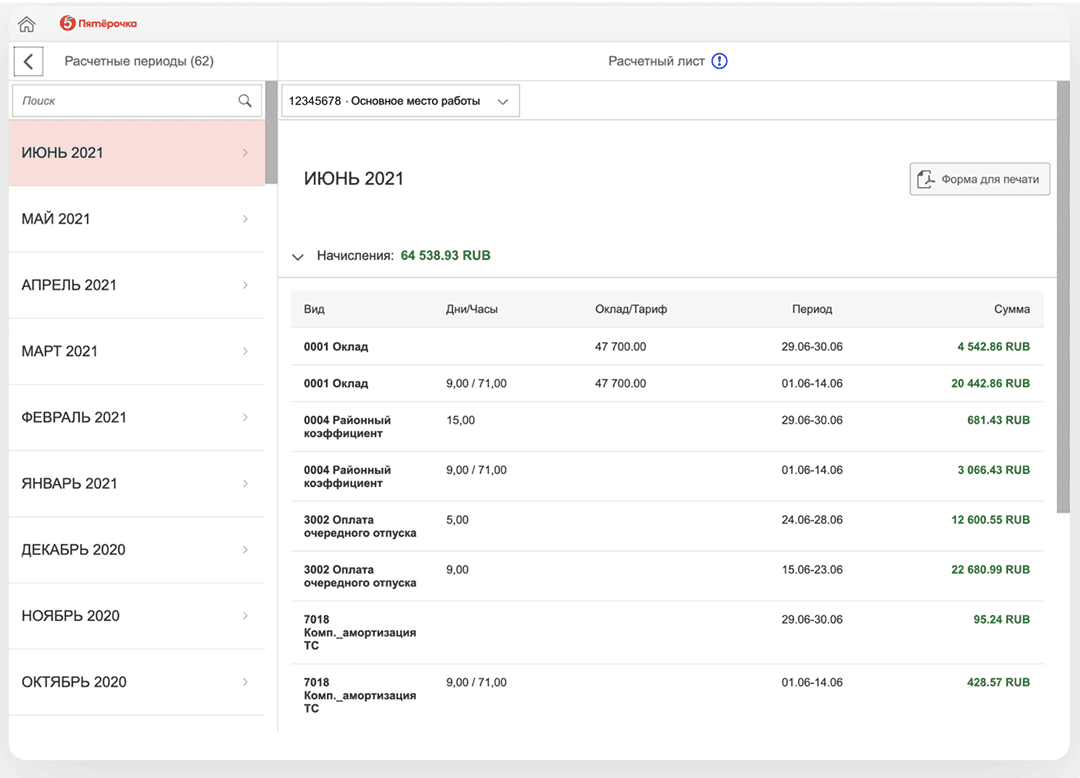This screenshot has width=1080, height=778.
Task: Click the chevron on the ЯНВАРЬ 2021 row
Action: pyautogui.click(x=245, y=483)
